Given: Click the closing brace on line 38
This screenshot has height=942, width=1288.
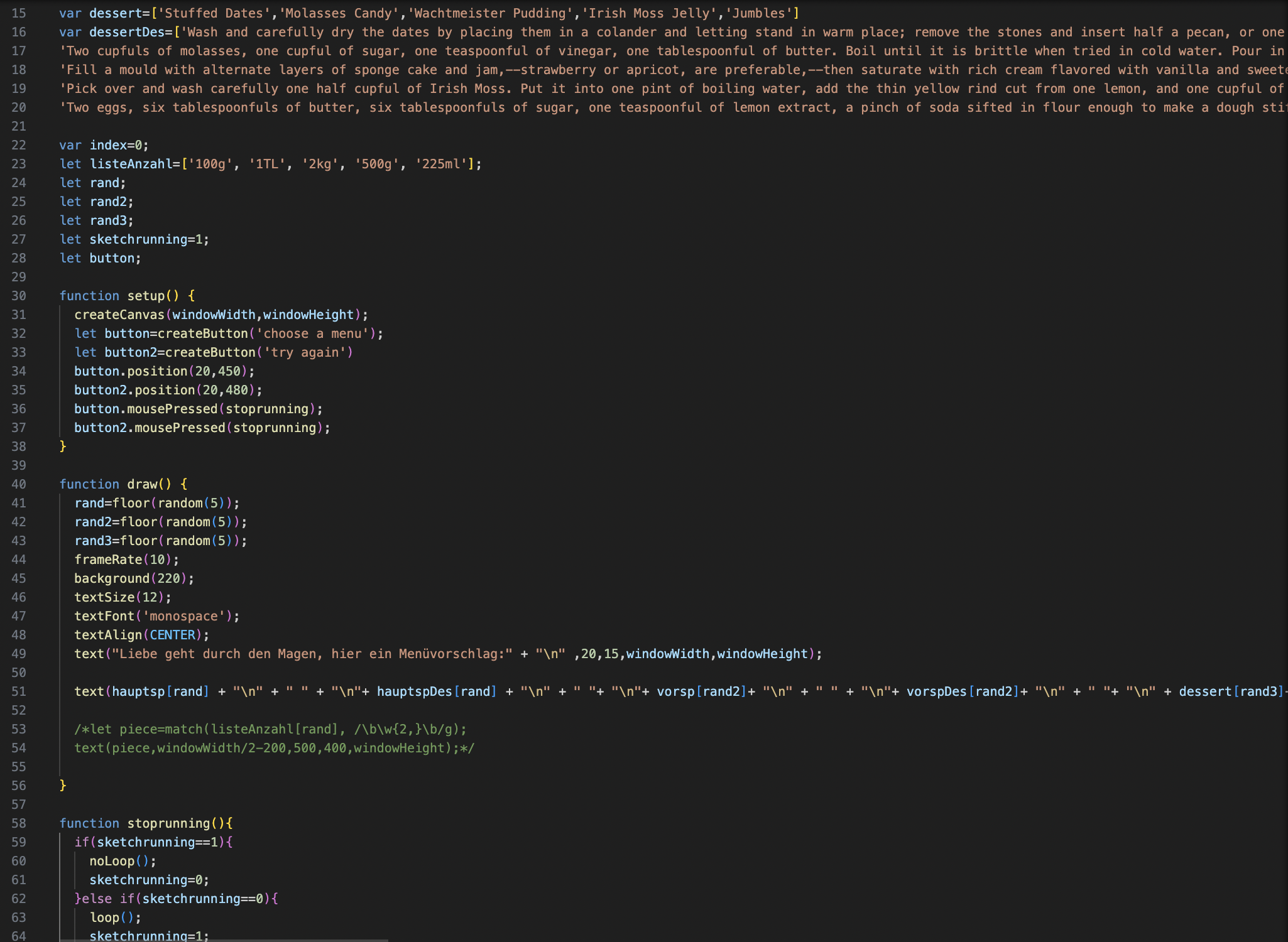Looking at the screenshot, I should click(x=63, y=447).
